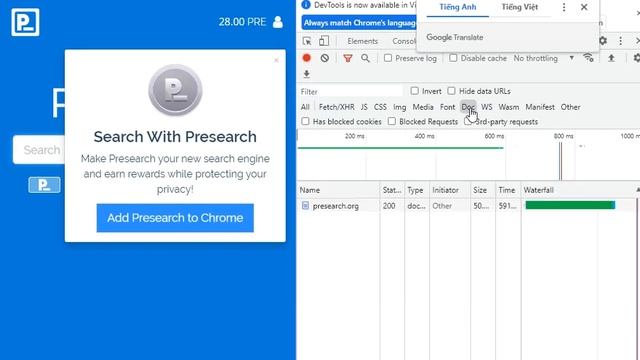Open network conditions wifi icon
The image size is (640, 360).
coord(588,58)
